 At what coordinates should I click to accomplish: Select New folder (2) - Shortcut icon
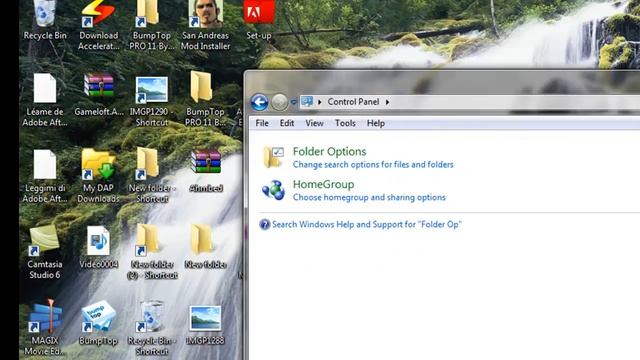(x=148, y=240)
